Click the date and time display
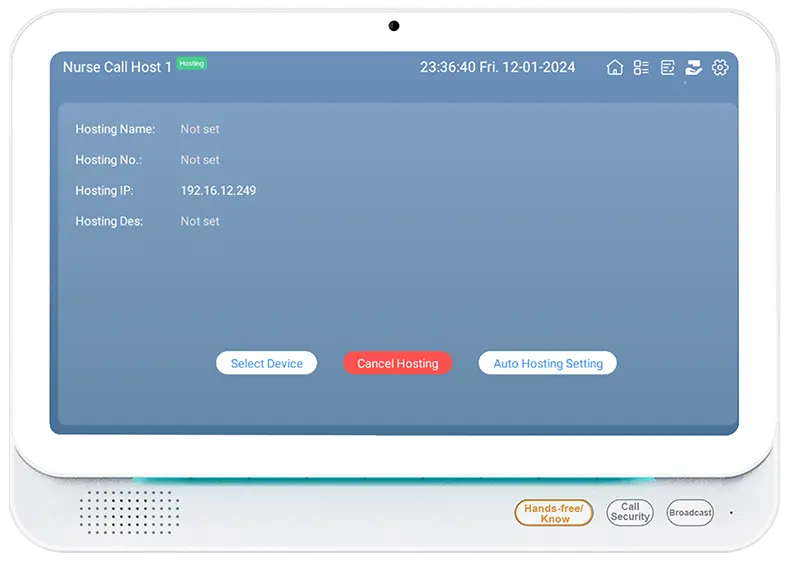The height and width of the screenshot is (564, 788). click(x=497, y=67)
